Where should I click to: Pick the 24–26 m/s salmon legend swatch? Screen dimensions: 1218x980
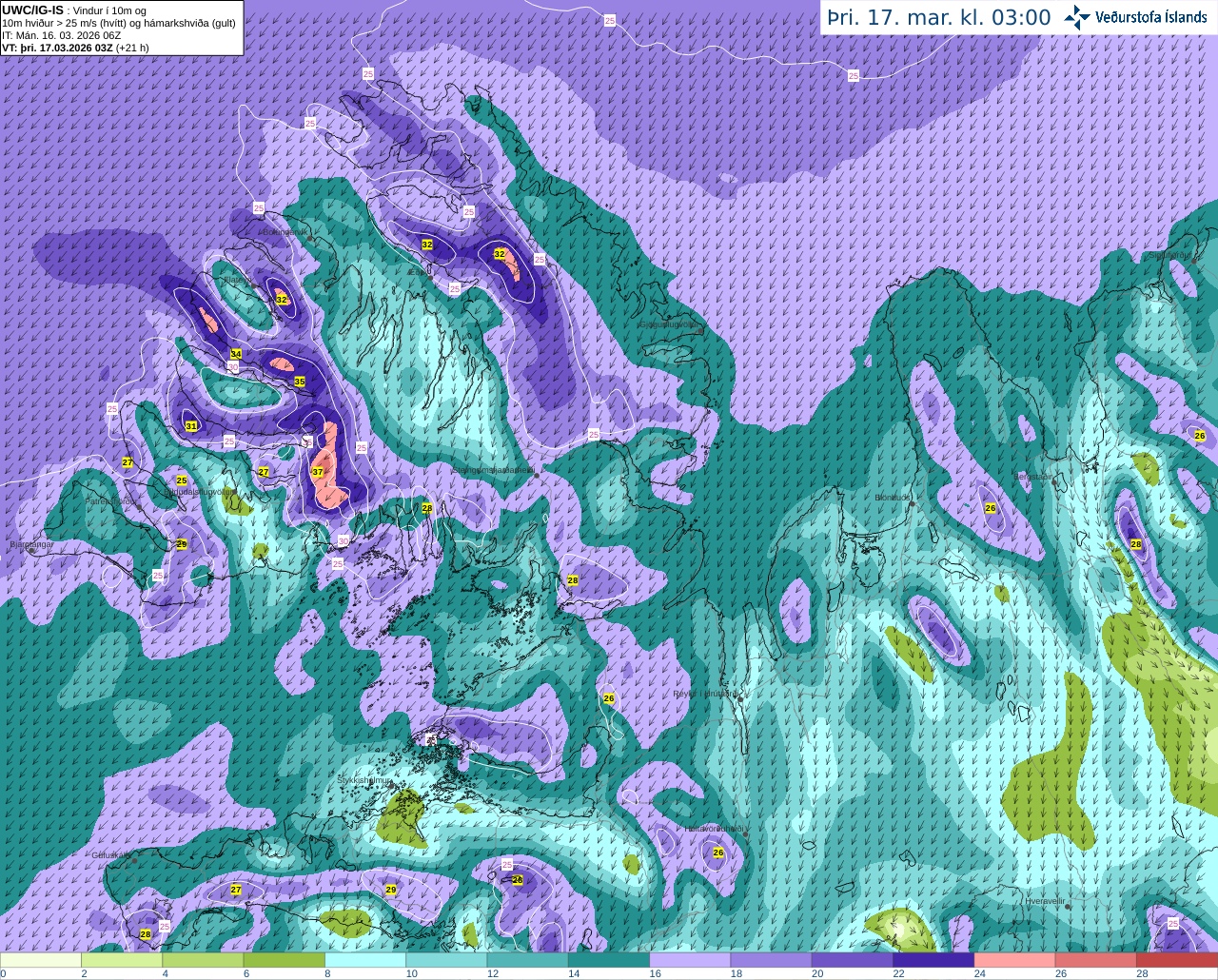(1015, 959)
